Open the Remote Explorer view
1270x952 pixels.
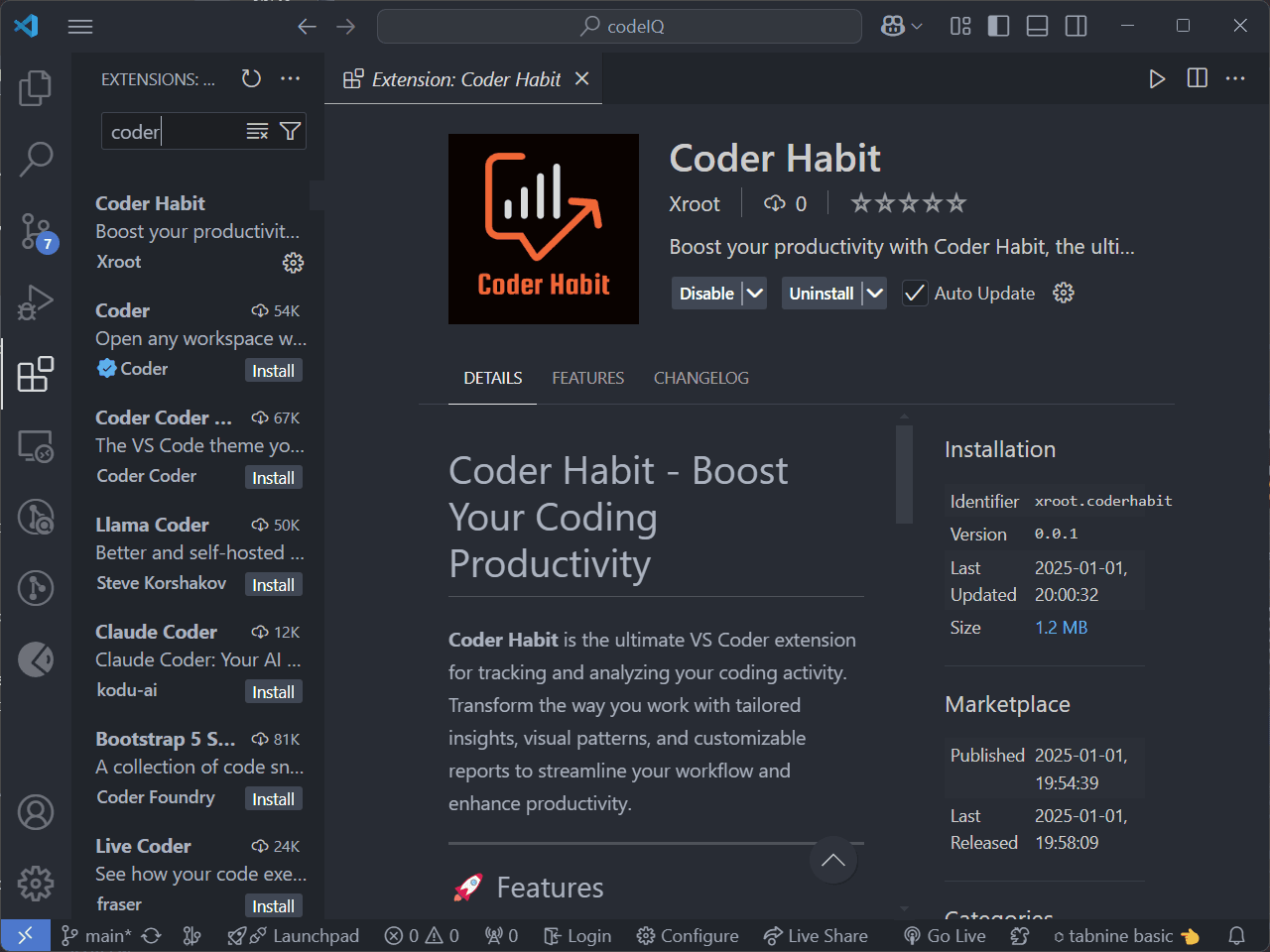coord(36,446)
